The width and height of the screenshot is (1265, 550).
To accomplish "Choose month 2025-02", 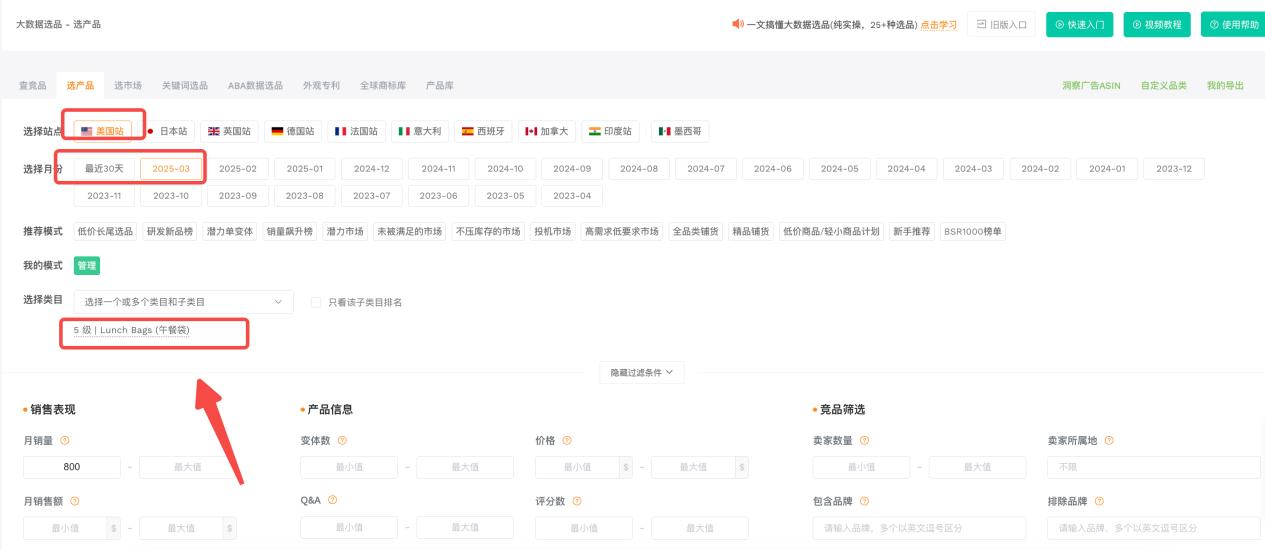I will 237,169.
